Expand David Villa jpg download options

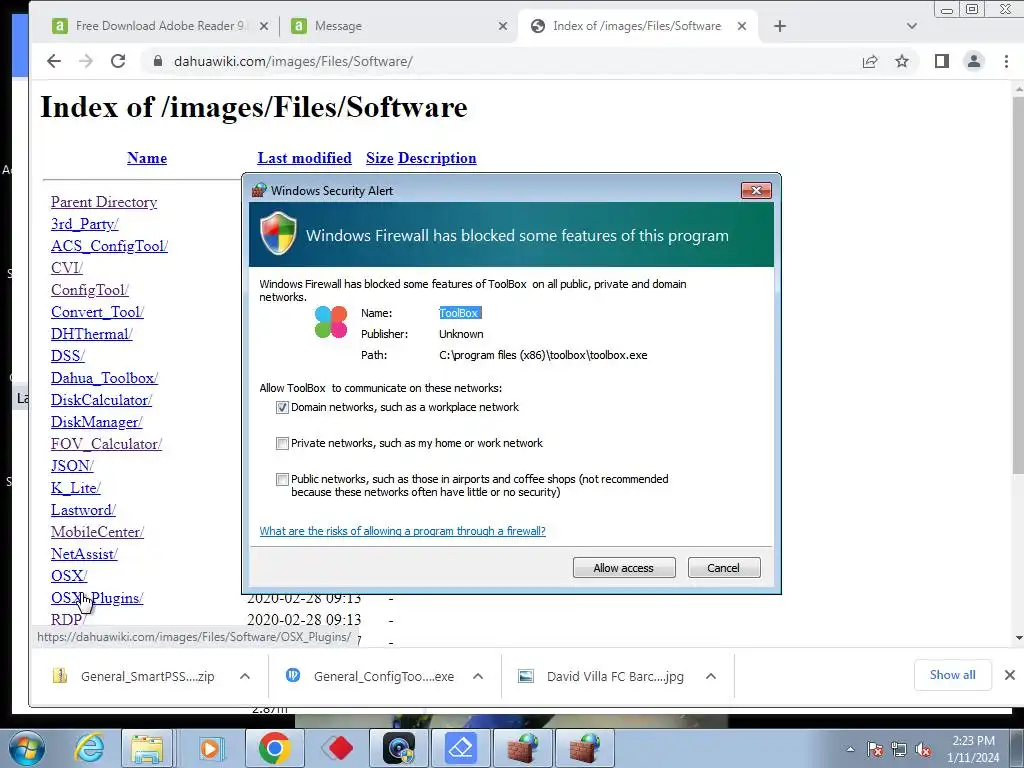[x=711, y=677]
